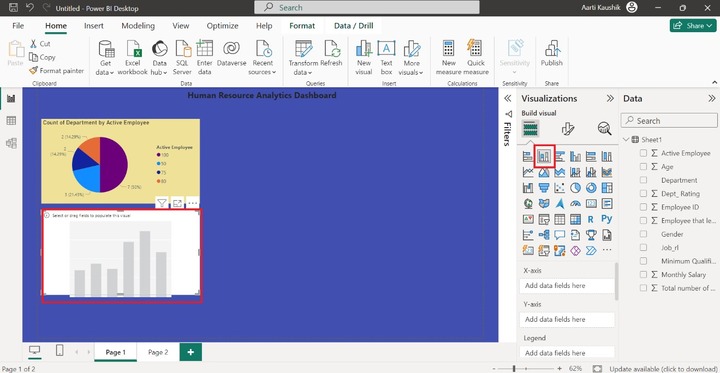The image size is (720, 373).
Task: Select the Python visual
Action: coord(607,220)
